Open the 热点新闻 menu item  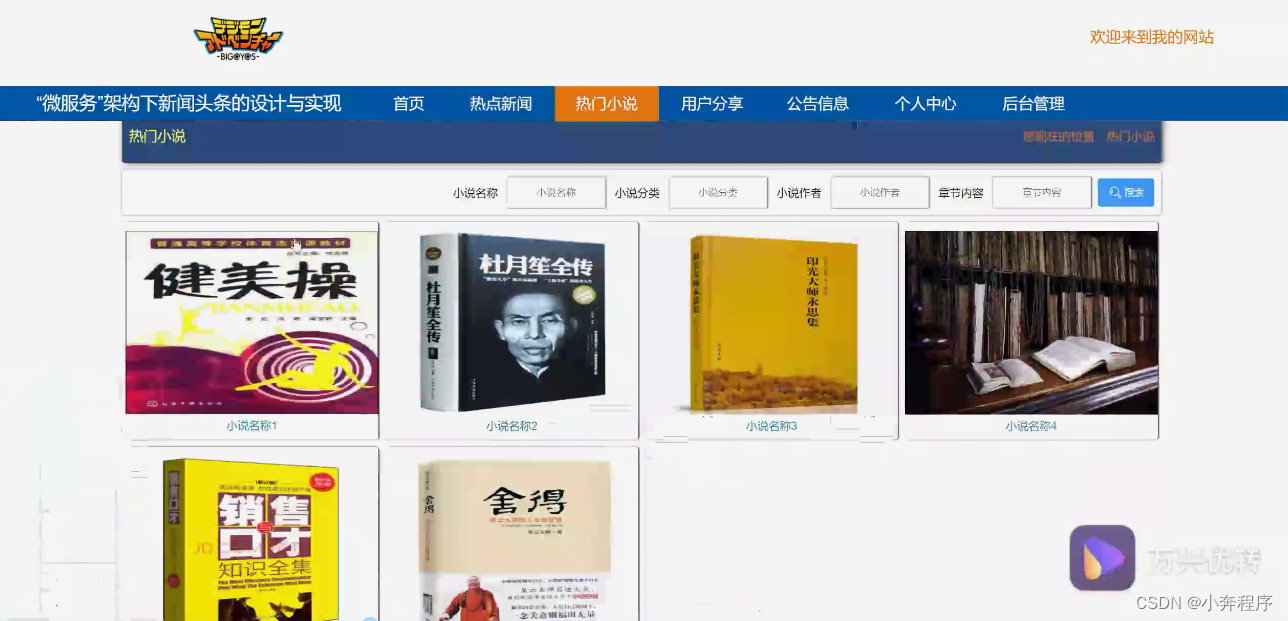point(501,103)
